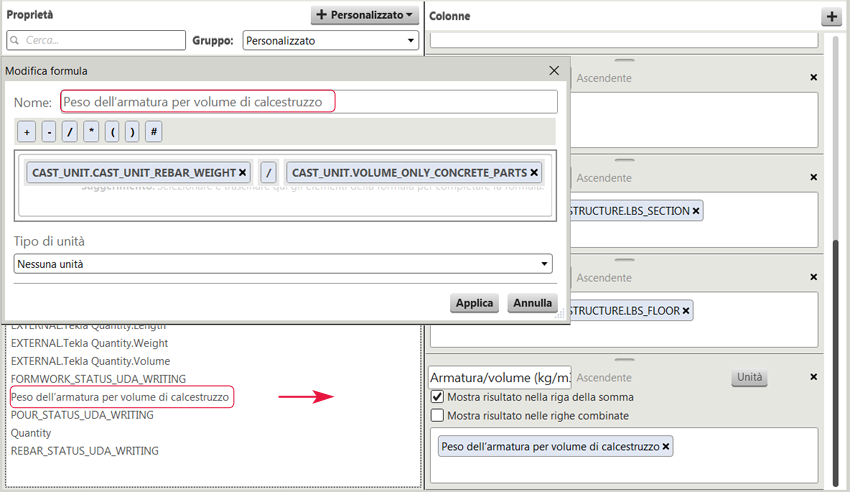Viewport: 850px width, 492px height.
Task: Select REBAR_STATUS_UDA_WRITING property
Action: click(x=85, y=451)
